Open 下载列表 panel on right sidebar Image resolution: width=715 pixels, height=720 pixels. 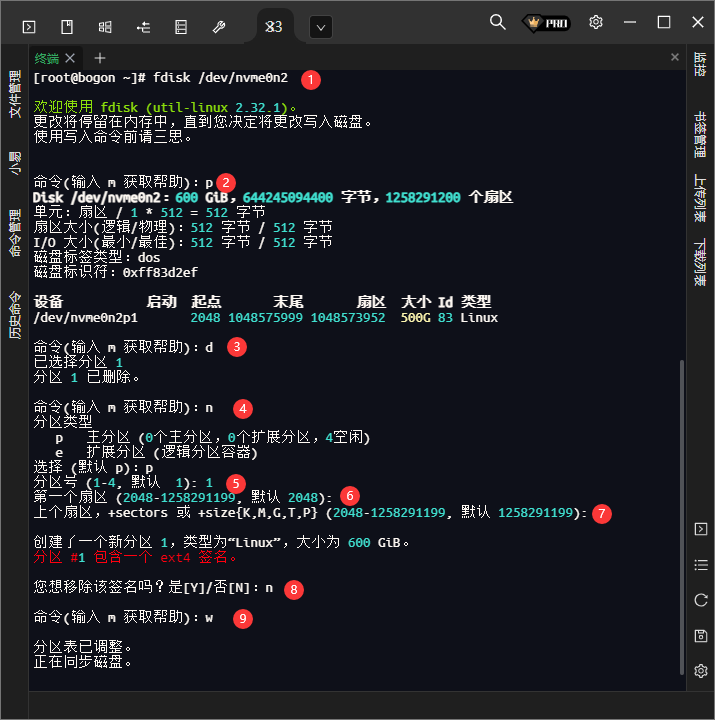(700, 262)
